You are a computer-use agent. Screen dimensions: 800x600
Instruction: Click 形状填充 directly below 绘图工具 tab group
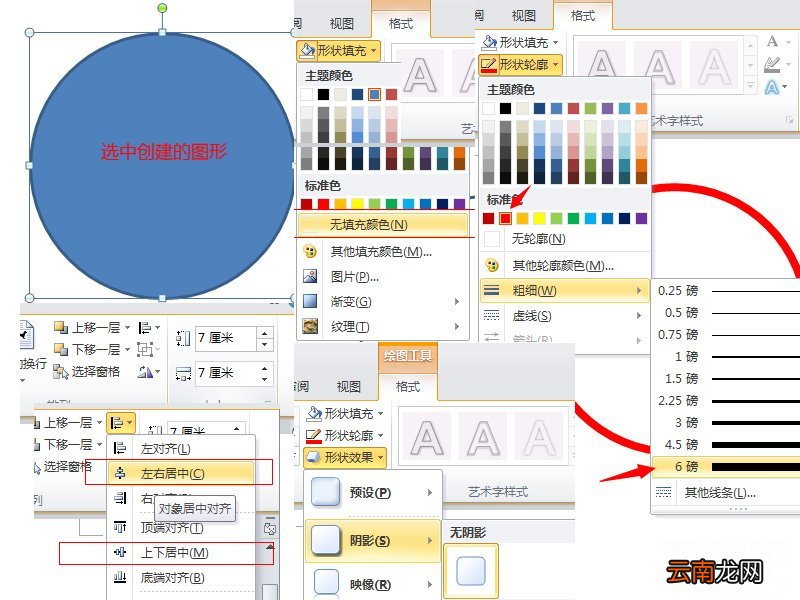345,413
